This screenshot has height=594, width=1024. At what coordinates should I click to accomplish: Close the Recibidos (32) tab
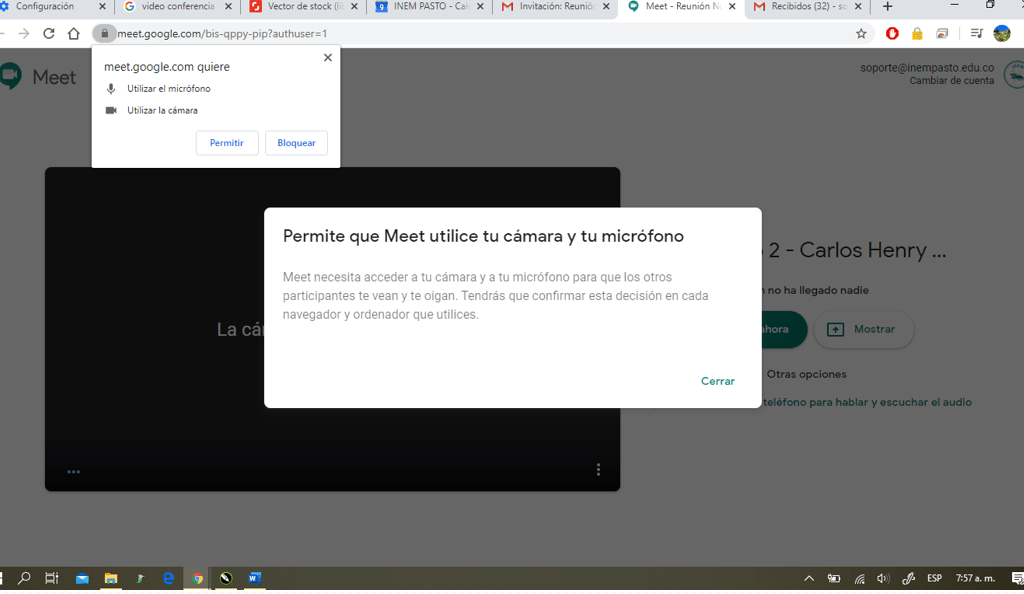click(x=858, y=7)
